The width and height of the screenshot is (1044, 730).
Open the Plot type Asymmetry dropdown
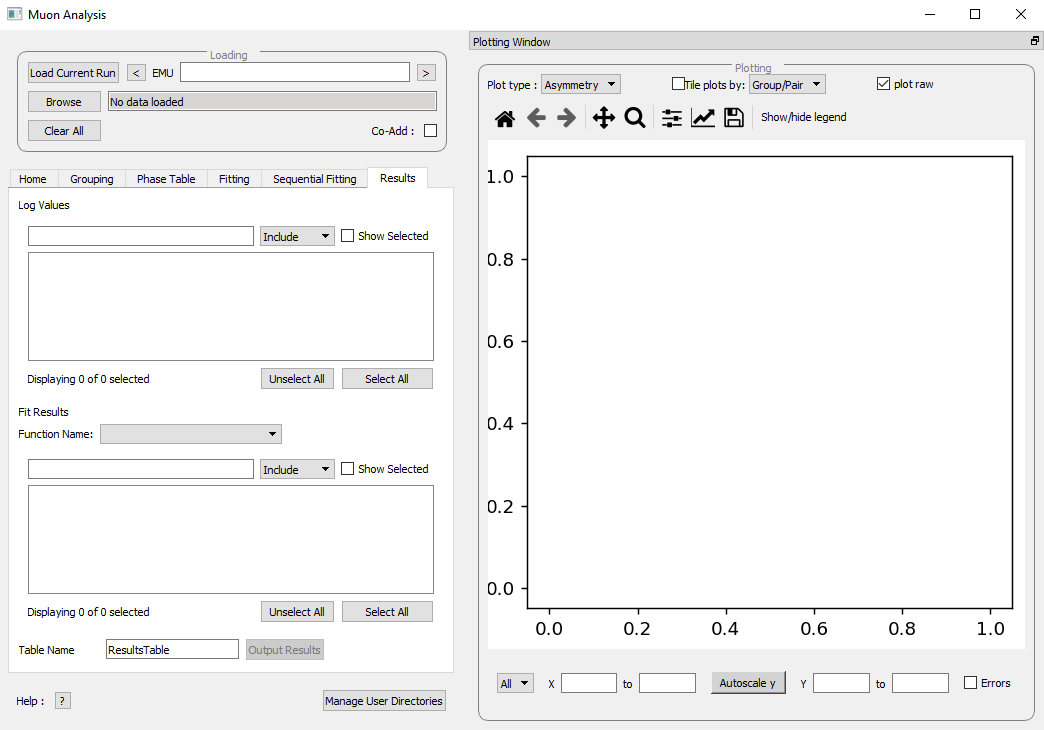(x=580, y=85)
